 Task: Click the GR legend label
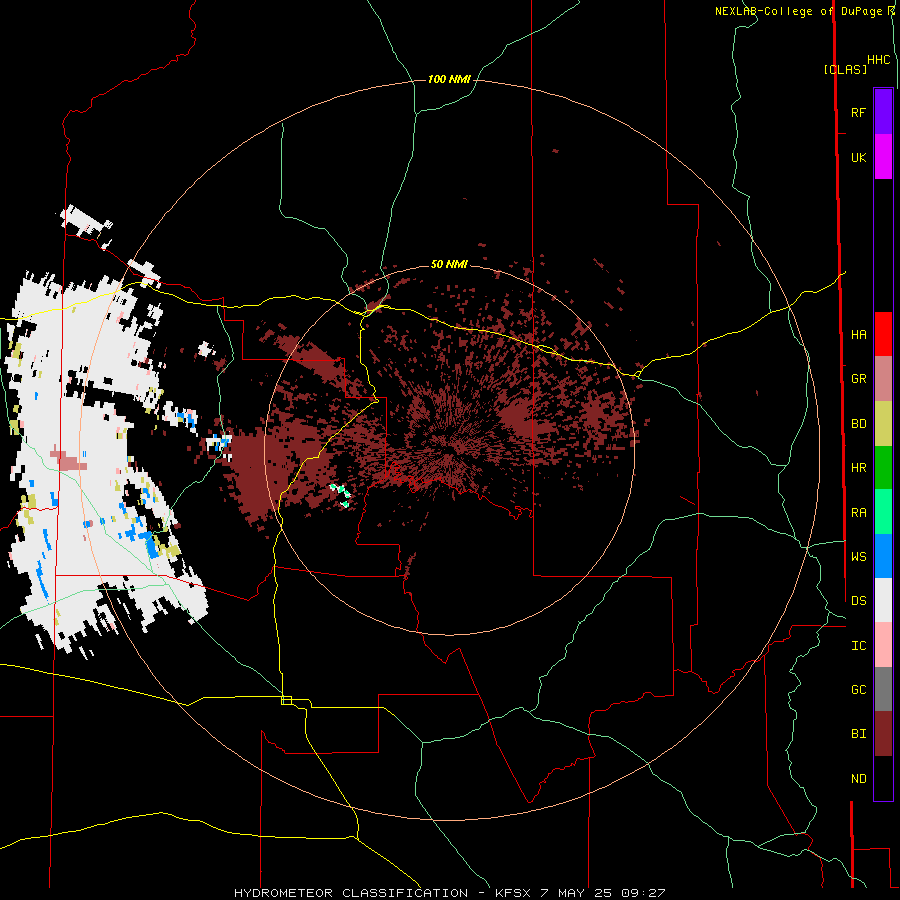(858, 379)
